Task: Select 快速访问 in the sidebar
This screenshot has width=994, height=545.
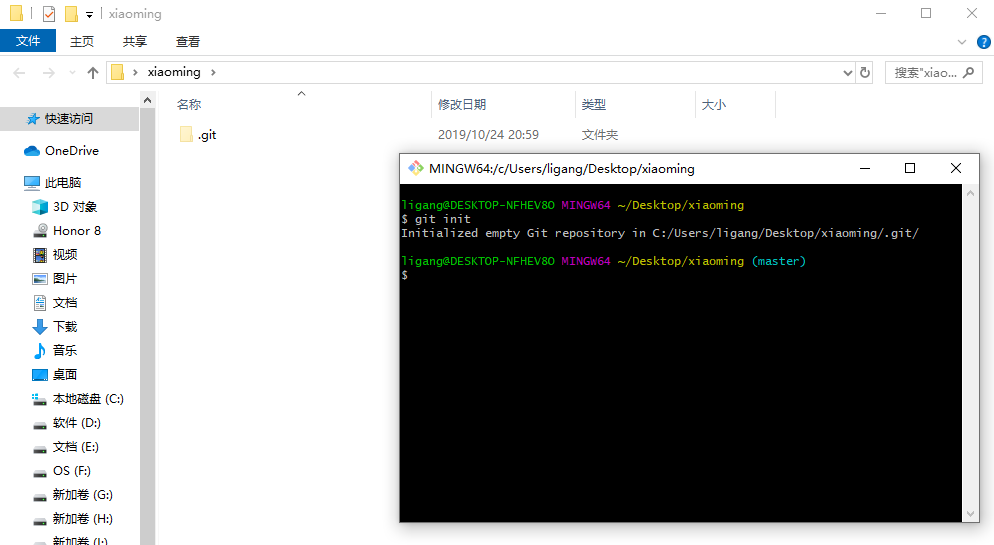Action: (x=69, y=119)
